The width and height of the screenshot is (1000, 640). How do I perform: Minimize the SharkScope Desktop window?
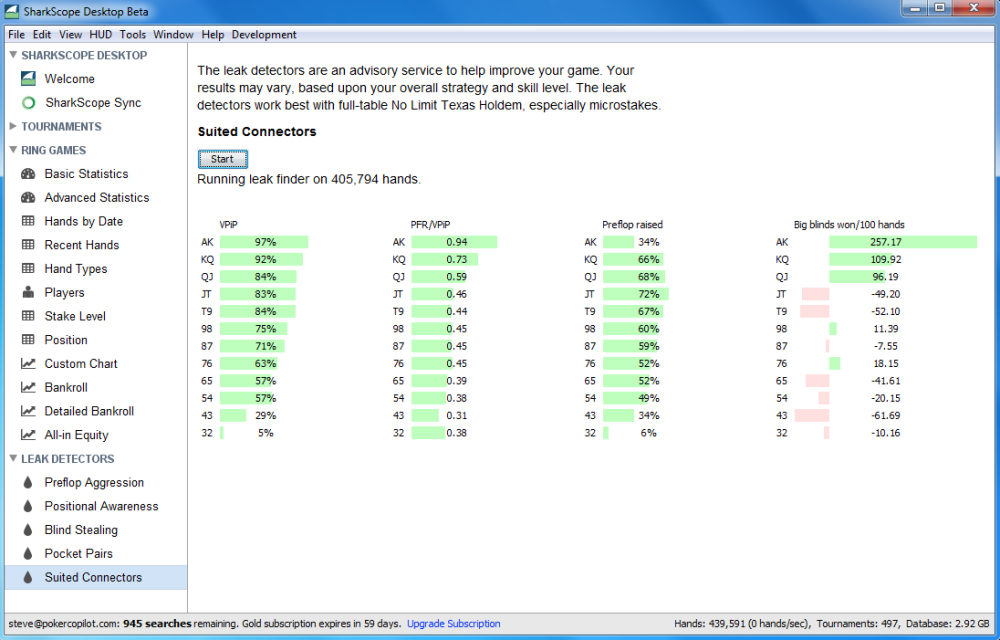coord(916,8)
